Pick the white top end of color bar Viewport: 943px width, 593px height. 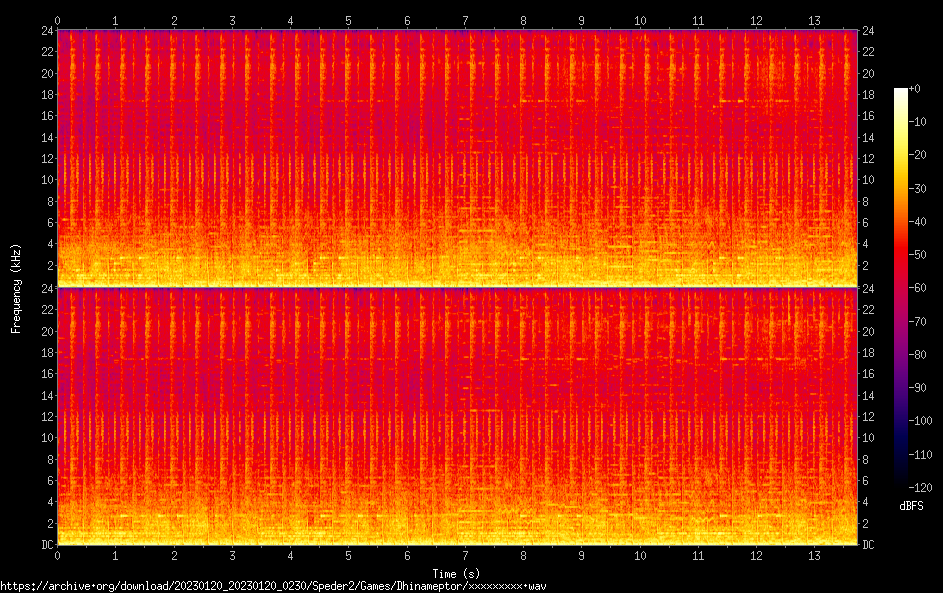coord(901,92)
